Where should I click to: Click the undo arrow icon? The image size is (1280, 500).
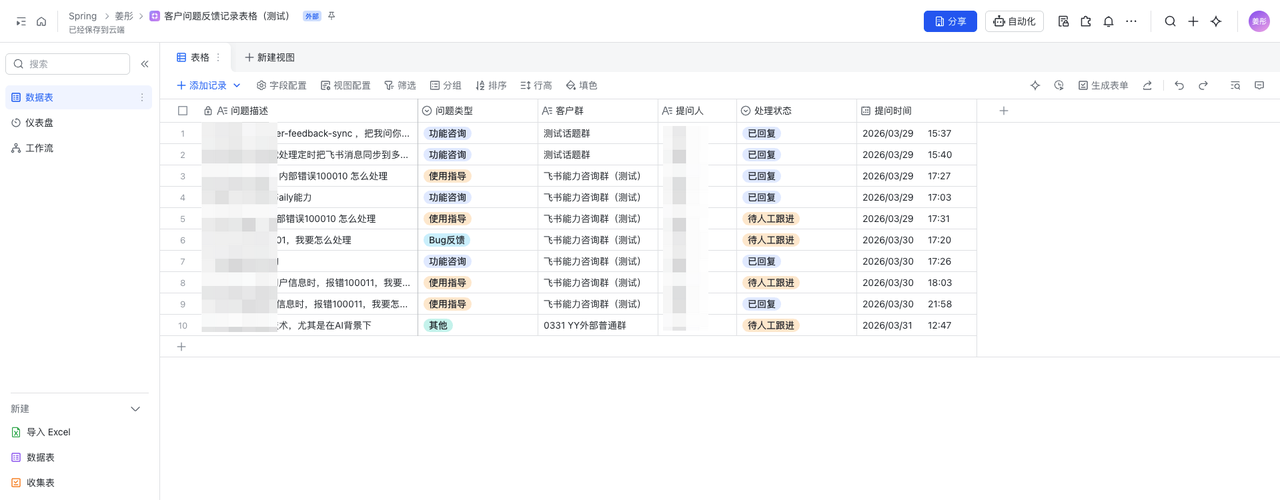(1179, 86)
